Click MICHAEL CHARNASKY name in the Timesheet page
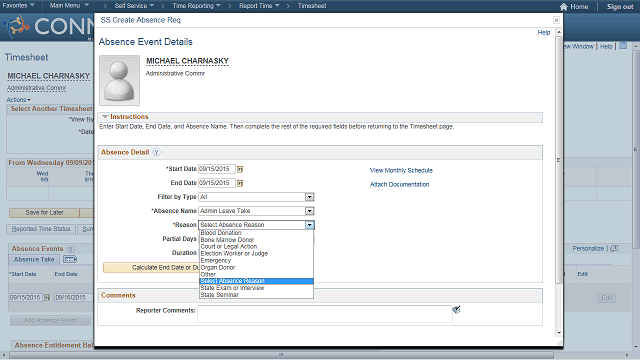Image resolution: width=640 pixels, height=360 pixels. coord(49,76)
